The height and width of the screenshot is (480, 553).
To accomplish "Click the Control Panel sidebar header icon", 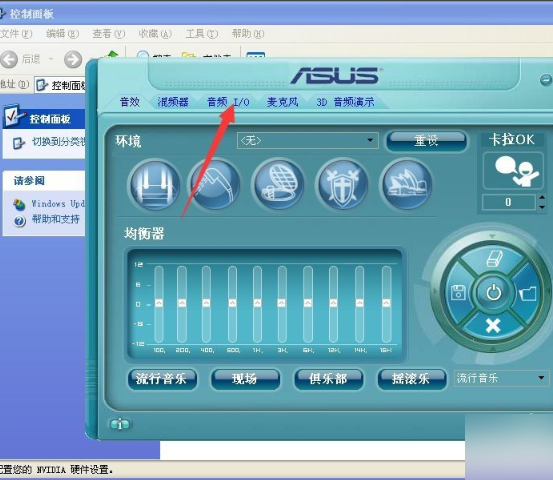I will pyautogui.click(x=13, y=116).
